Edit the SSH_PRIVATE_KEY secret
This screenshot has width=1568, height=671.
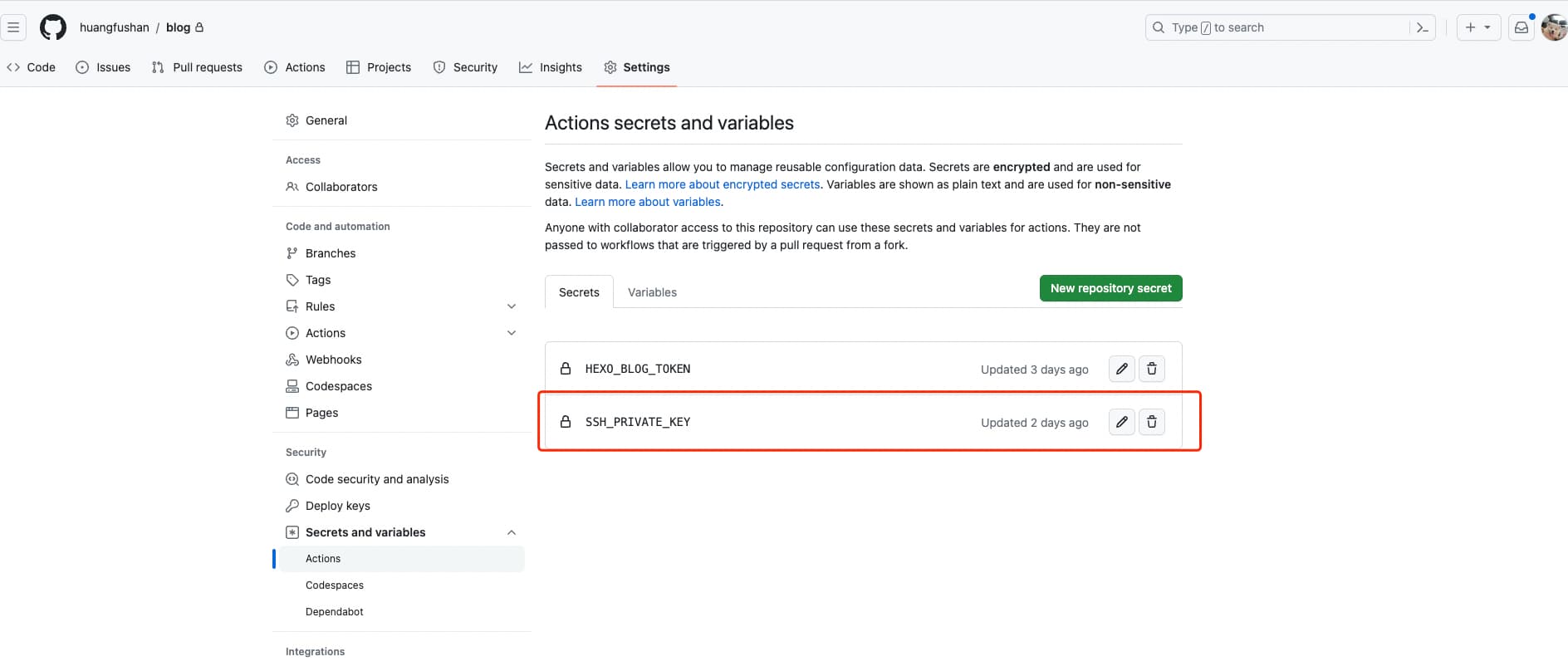coord(1121,422)
